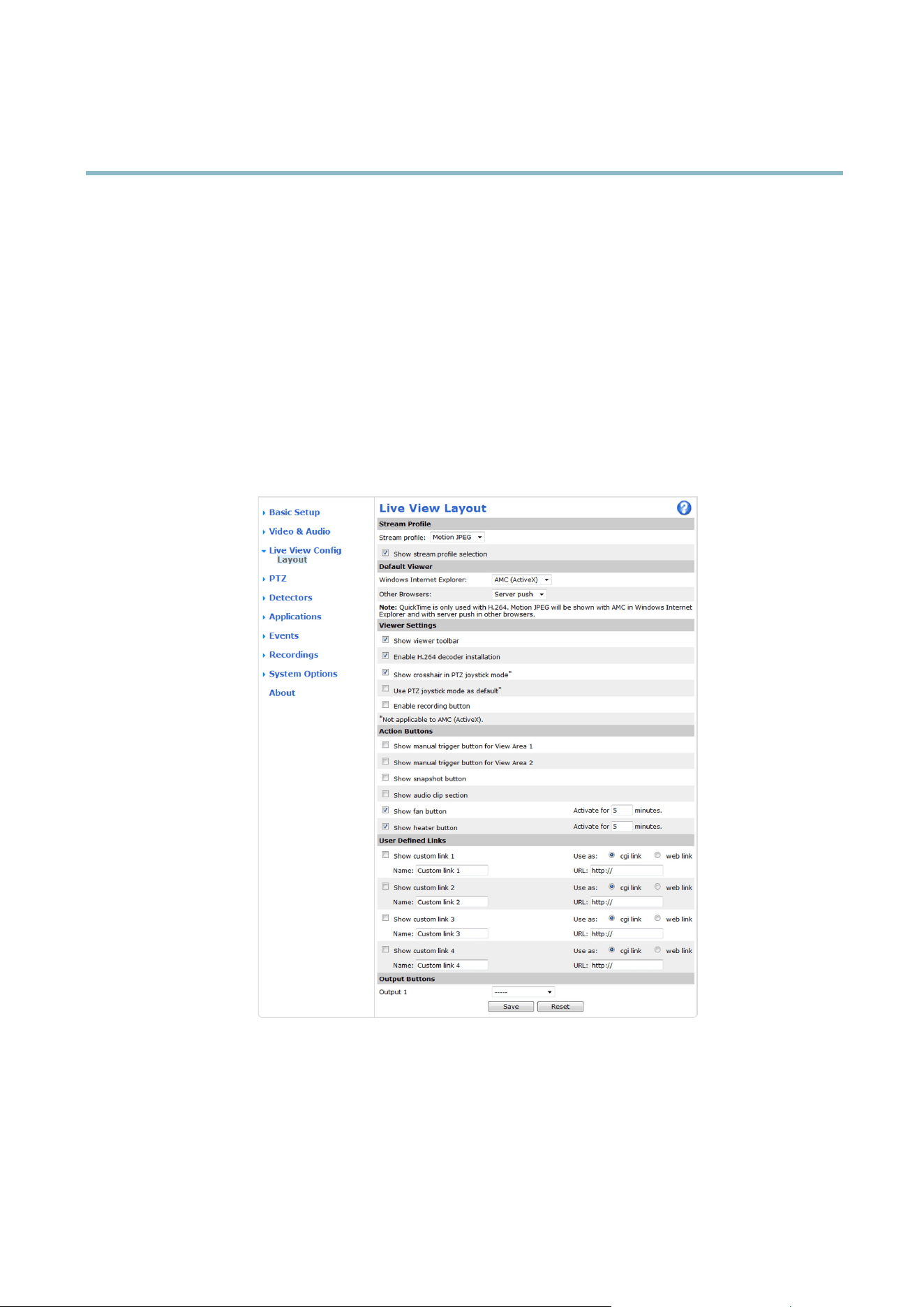Screen dimensions: 924x1307
Task: Click the Custom link 1 name field
Action: [x=452, y=871]
